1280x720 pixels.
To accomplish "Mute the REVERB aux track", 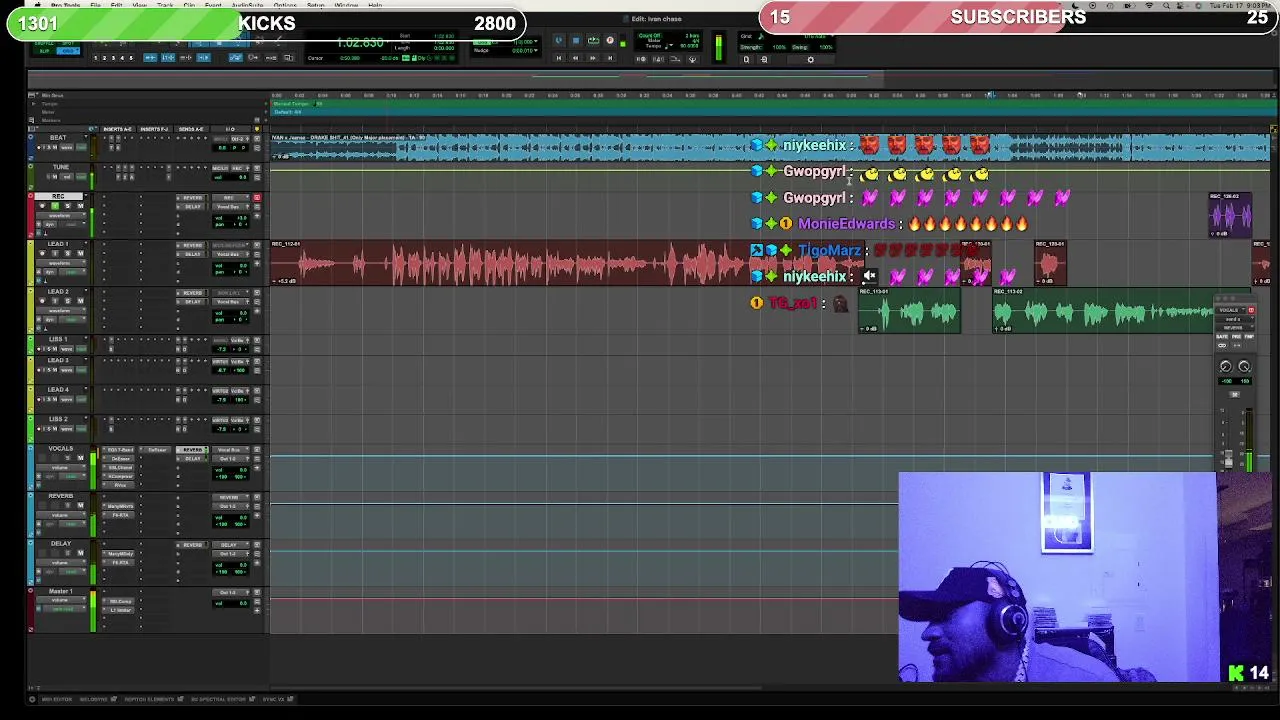I will click(x=81, y=505).
